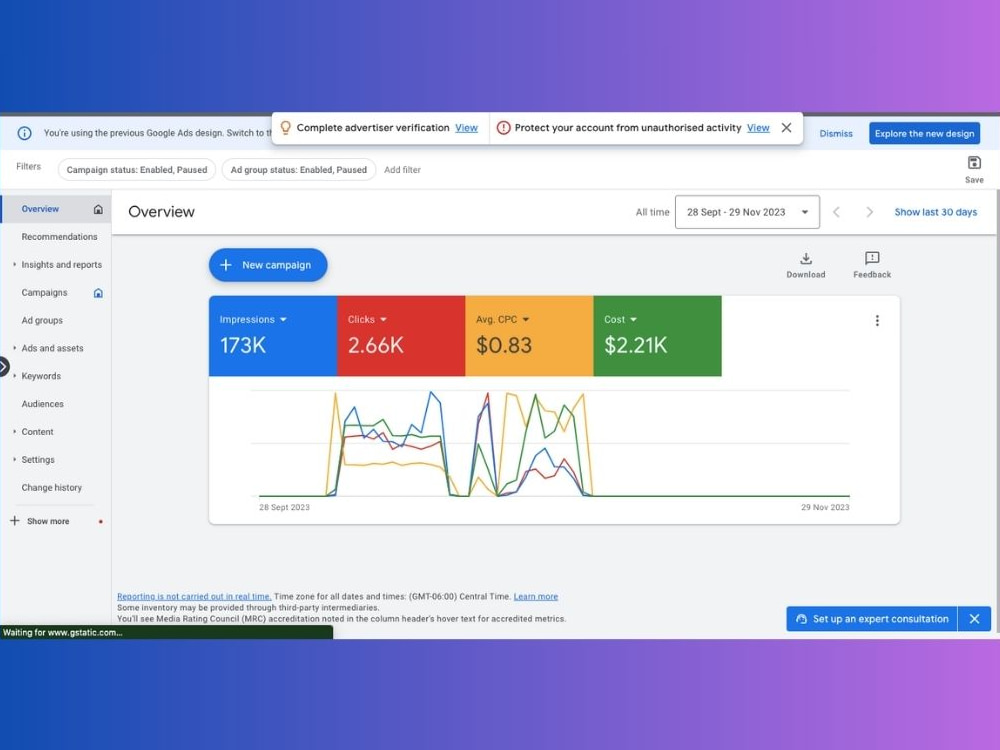The width and height of the screenshot is (1000, 750).
Task: Select Overview in the sidebar
Action: pos(40,209)
